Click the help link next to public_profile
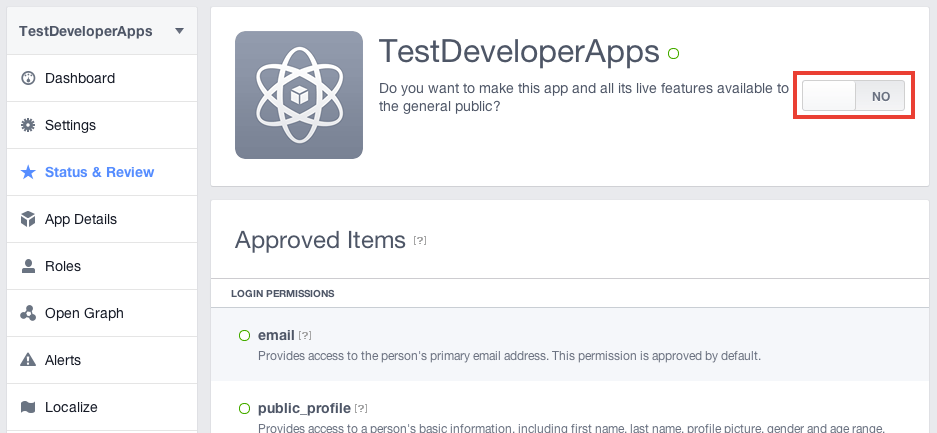The width and height of the screenshot is (937, 433). (361, 409)
